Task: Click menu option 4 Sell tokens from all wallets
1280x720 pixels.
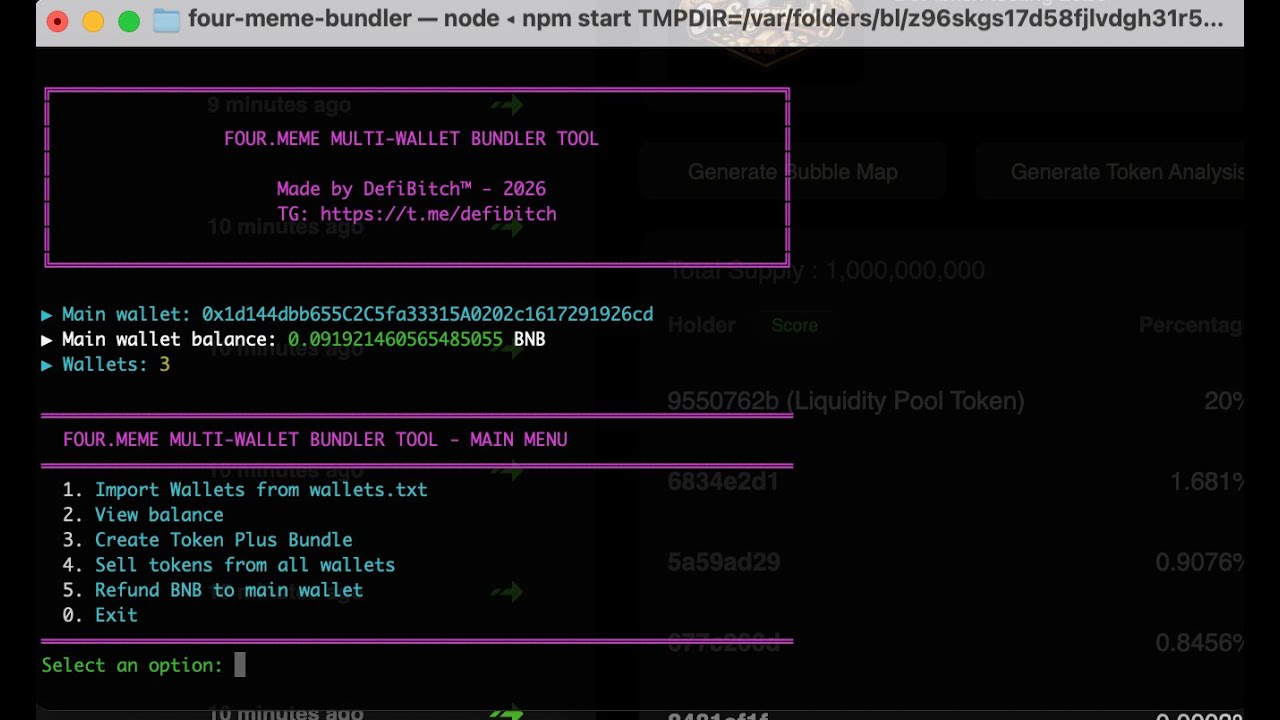Action: pos(229,564)
